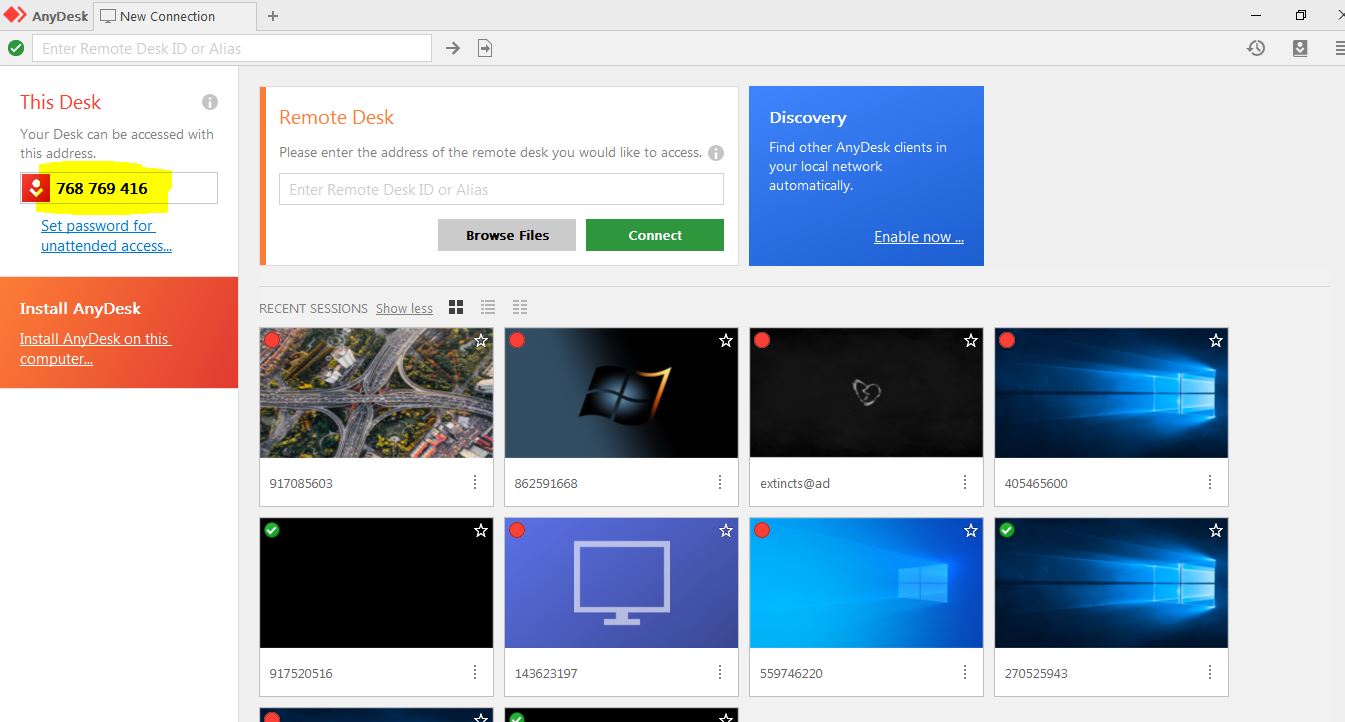Click the Discovery panel heading

coord(808,117)
